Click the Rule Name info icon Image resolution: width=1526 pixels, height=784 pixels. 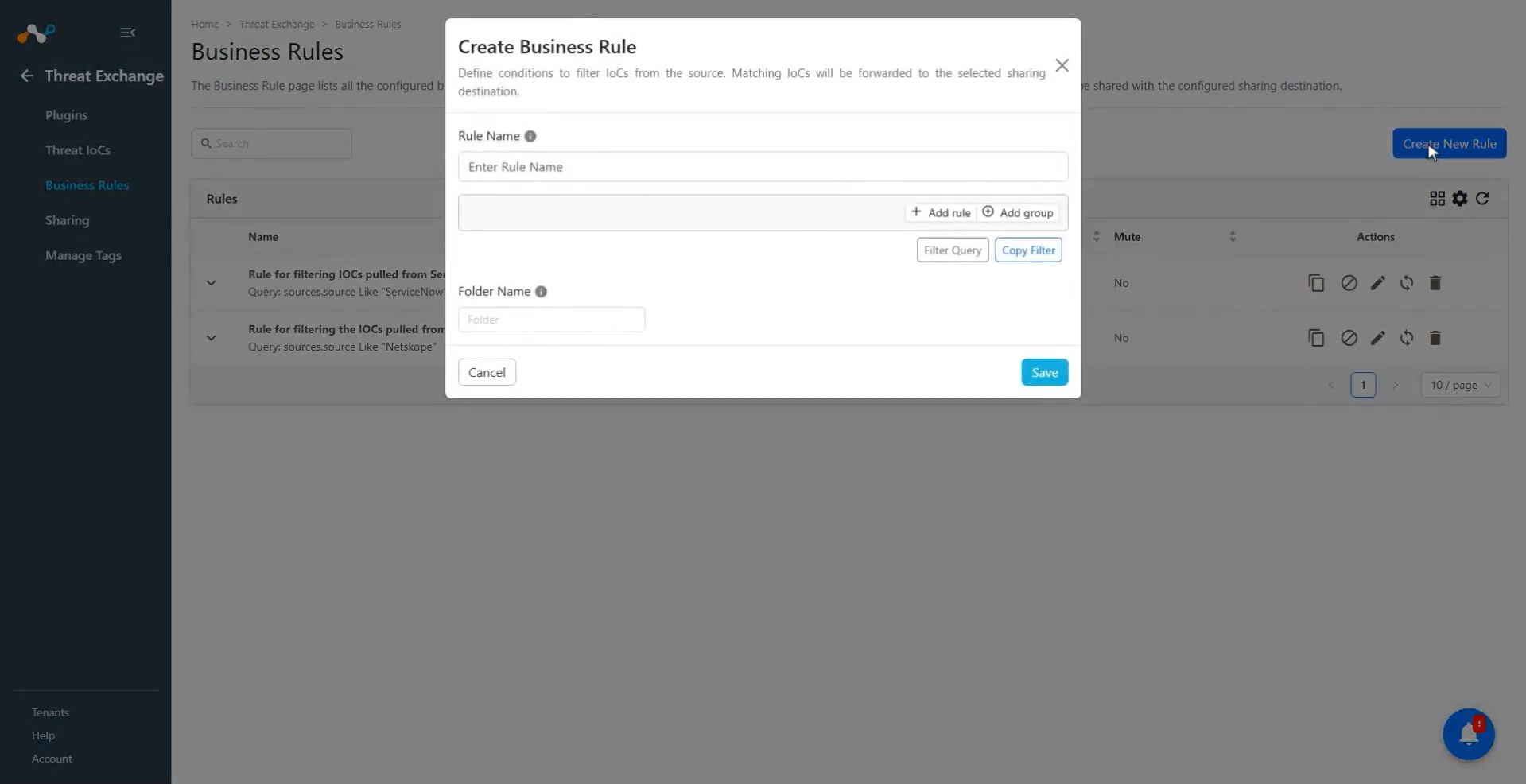[530, 136]
